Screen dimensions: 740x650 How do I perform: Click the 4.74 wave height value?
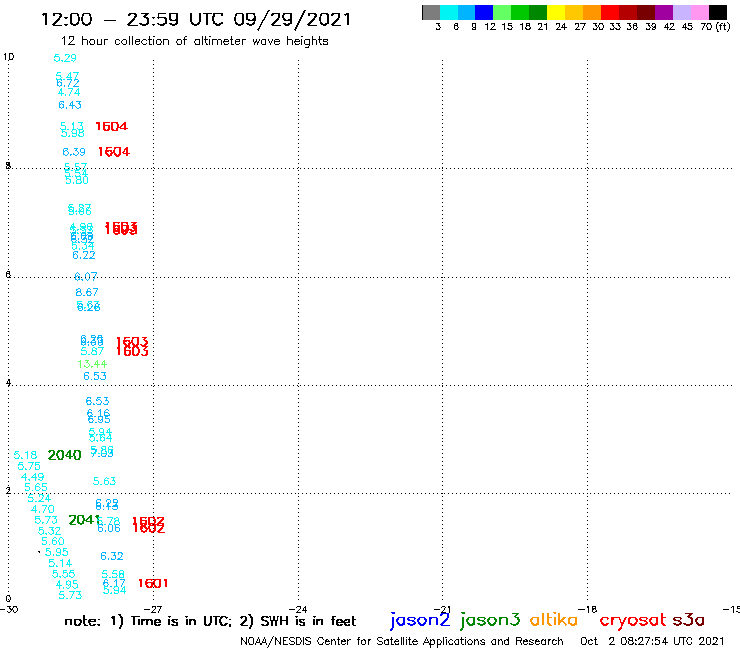[69, 92]
